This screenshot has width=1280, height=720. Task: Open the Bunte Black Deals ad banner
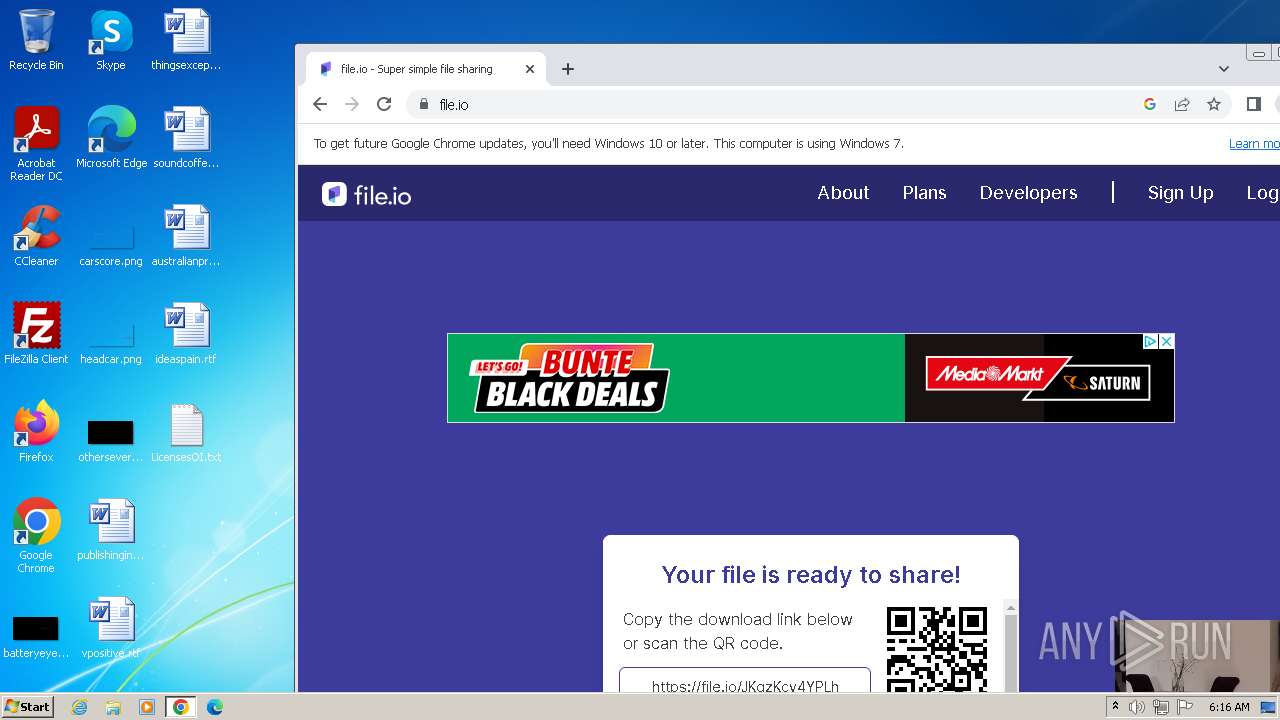[x=810, y=378]
